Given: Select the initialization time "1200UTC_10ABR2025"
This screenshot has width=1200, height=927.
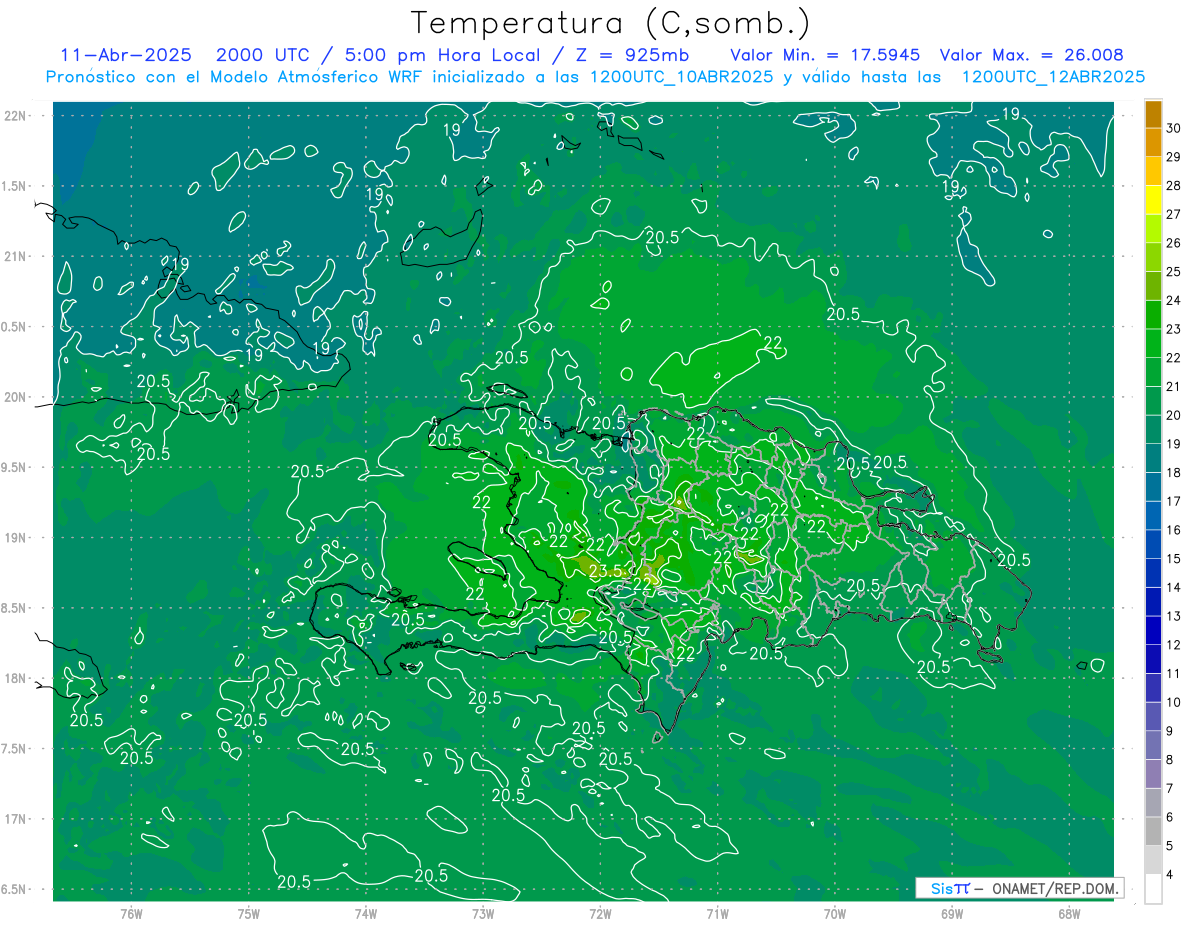Looking at the screenshot, I should pyautogui.click(x=680, y=77).
